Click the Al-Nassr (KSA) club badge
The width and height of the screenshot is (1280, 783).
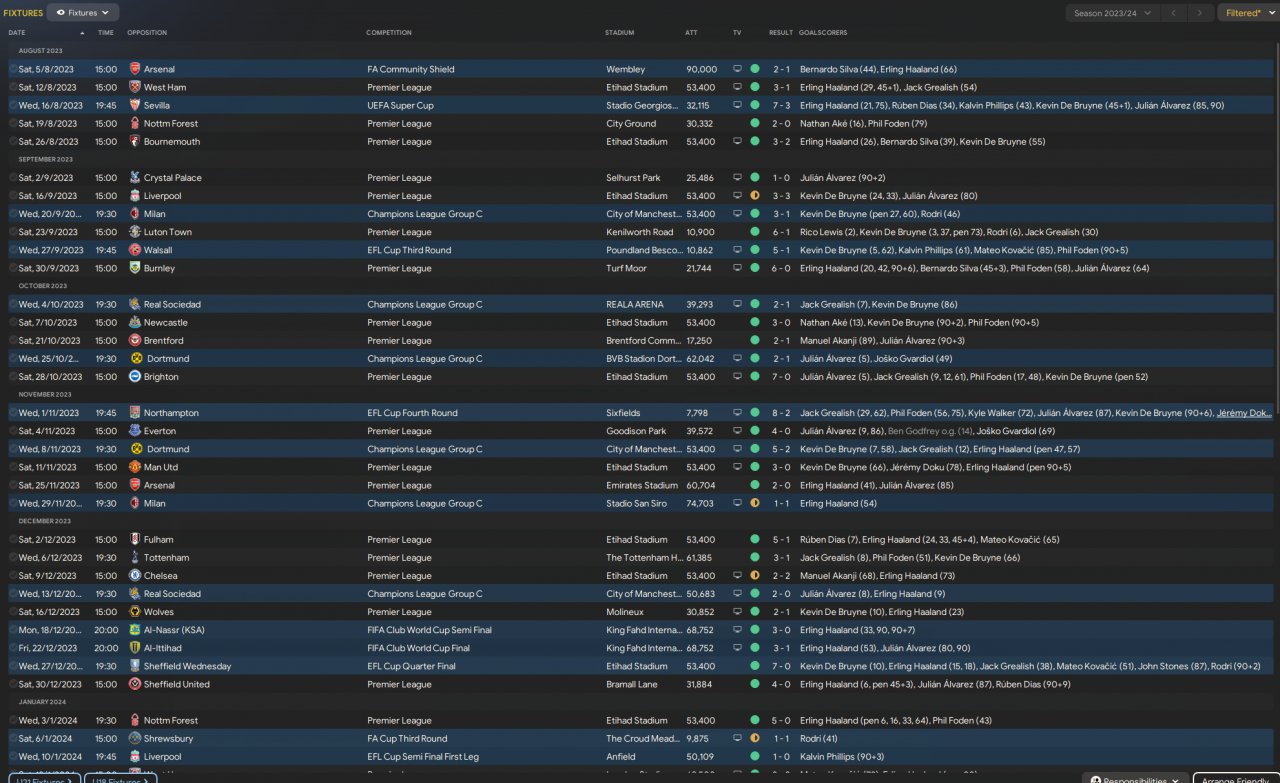(x=135, y=630)
